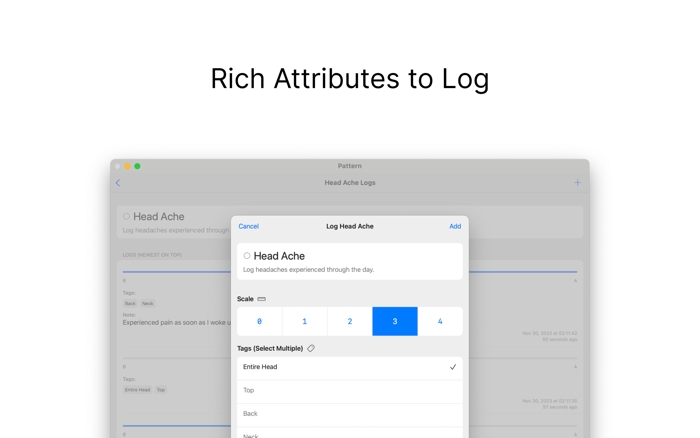The width and height of the screenshot is (700, 438).
Task: Toggle the Top tag row
Action: pos(350,390)
